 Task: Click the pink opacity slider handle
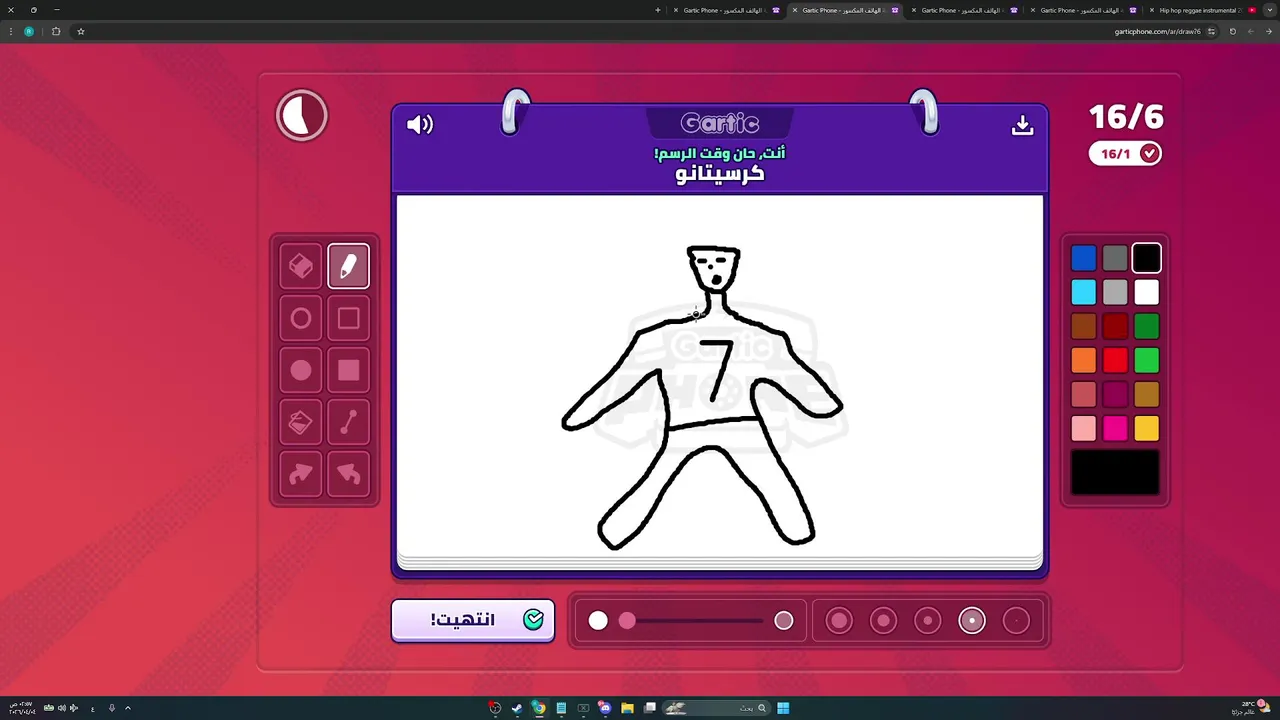627,621
